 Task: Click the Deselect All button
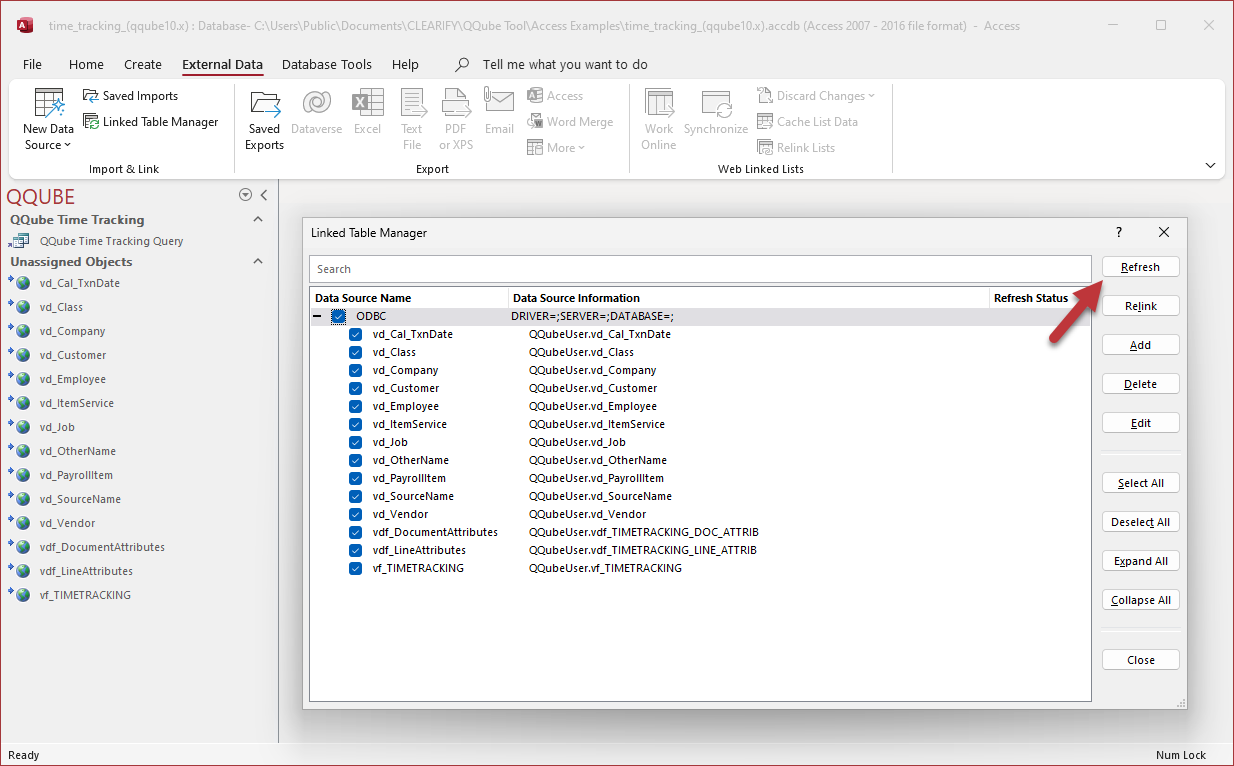(1140, 522)
